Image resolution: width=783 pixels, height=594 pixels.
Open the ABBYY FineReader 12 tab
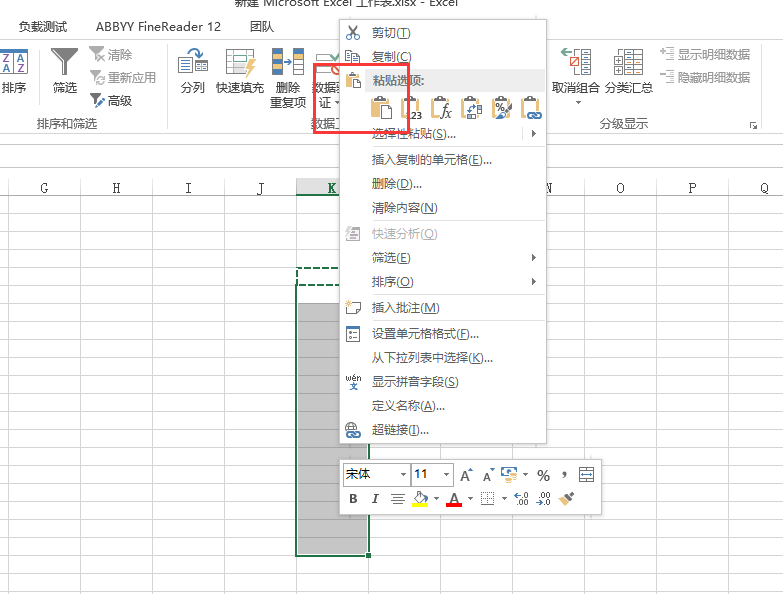tap(158, 26)
